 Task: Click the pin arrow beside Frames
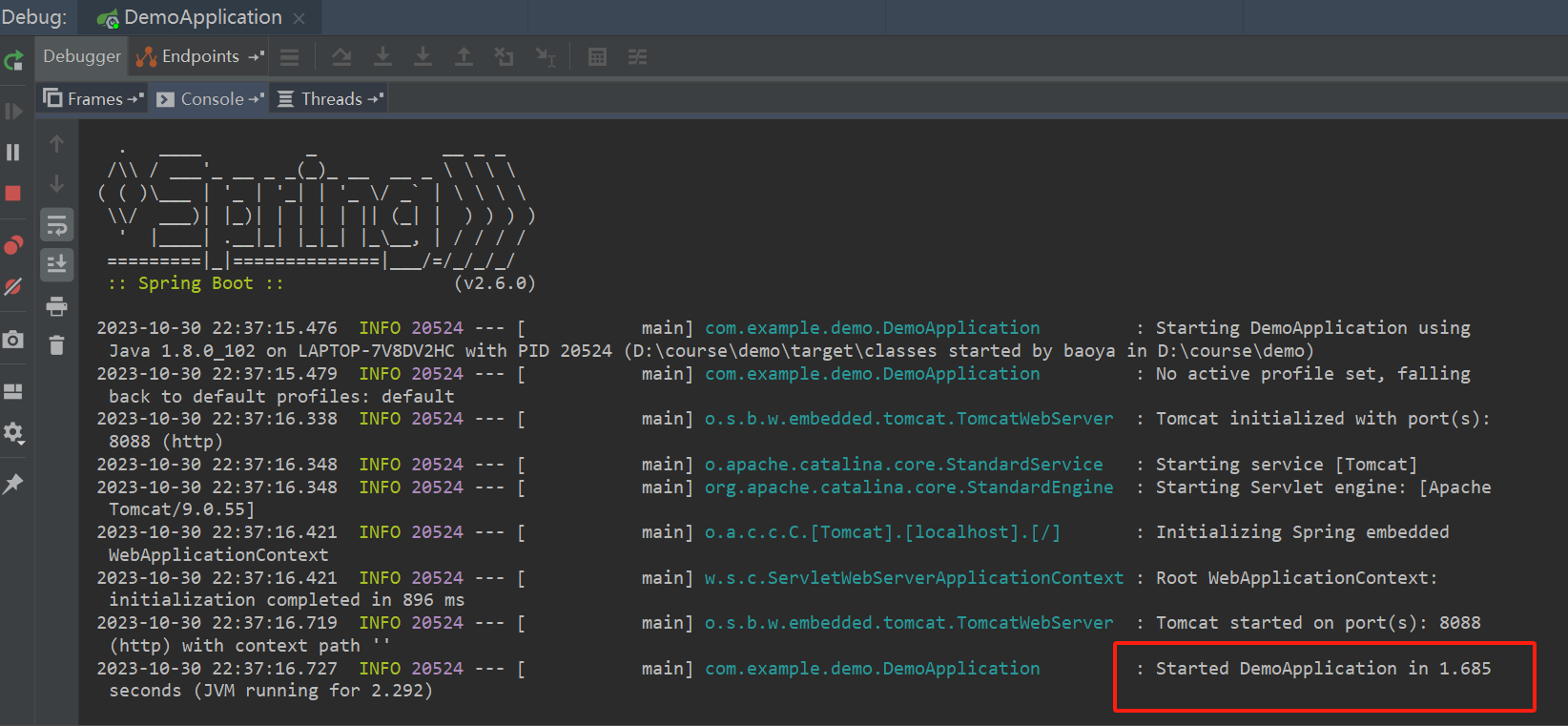[134, 99]
